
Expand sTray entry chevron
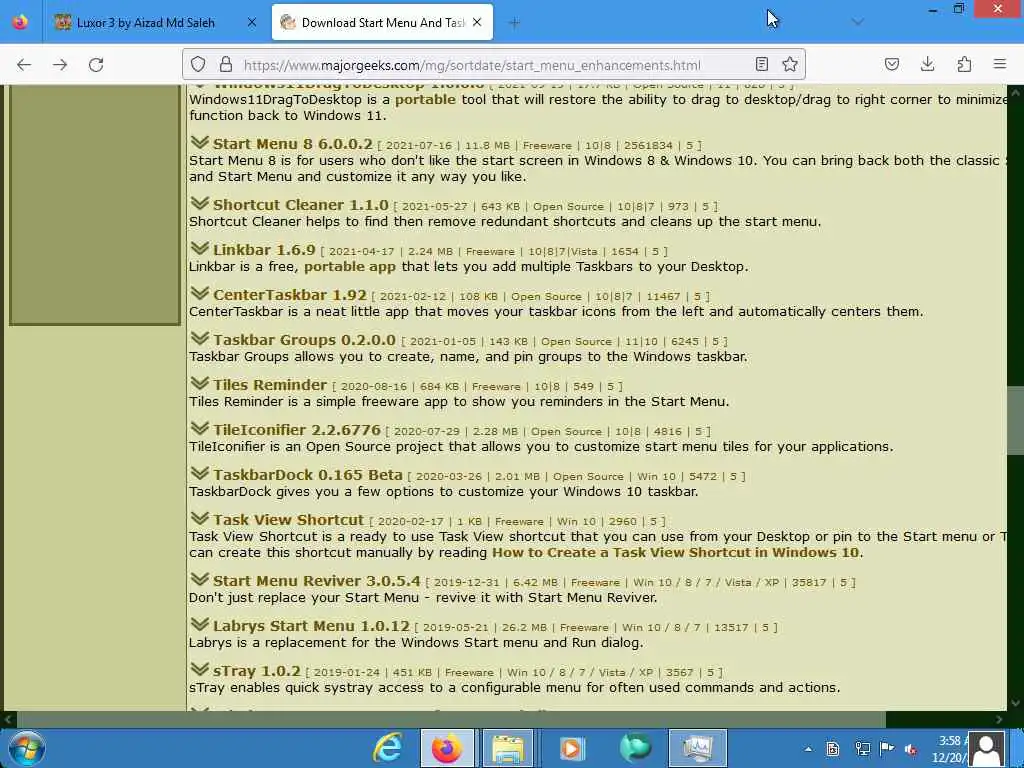200,669
